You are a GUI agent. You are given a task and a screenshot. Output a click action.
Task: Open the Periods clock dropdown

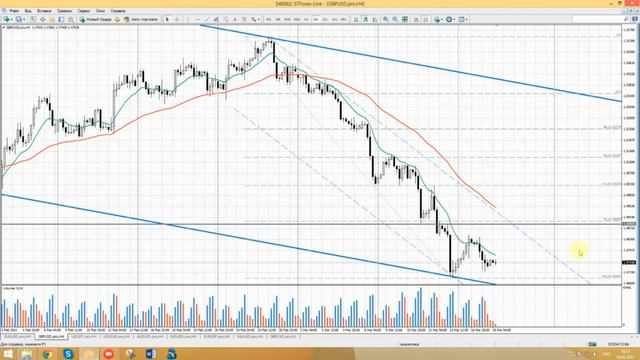click(454, 19)
